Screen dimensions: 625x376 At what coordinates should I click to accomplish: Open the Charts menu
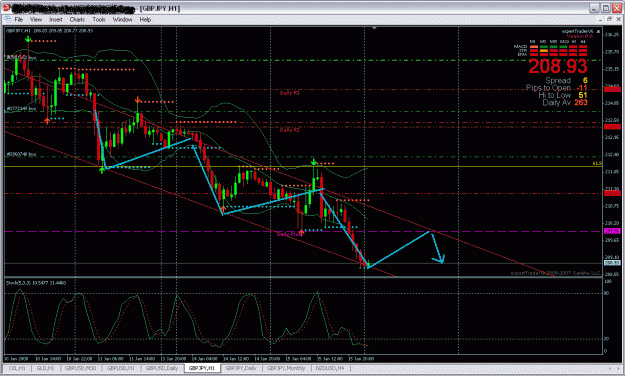tap(77, 20)
